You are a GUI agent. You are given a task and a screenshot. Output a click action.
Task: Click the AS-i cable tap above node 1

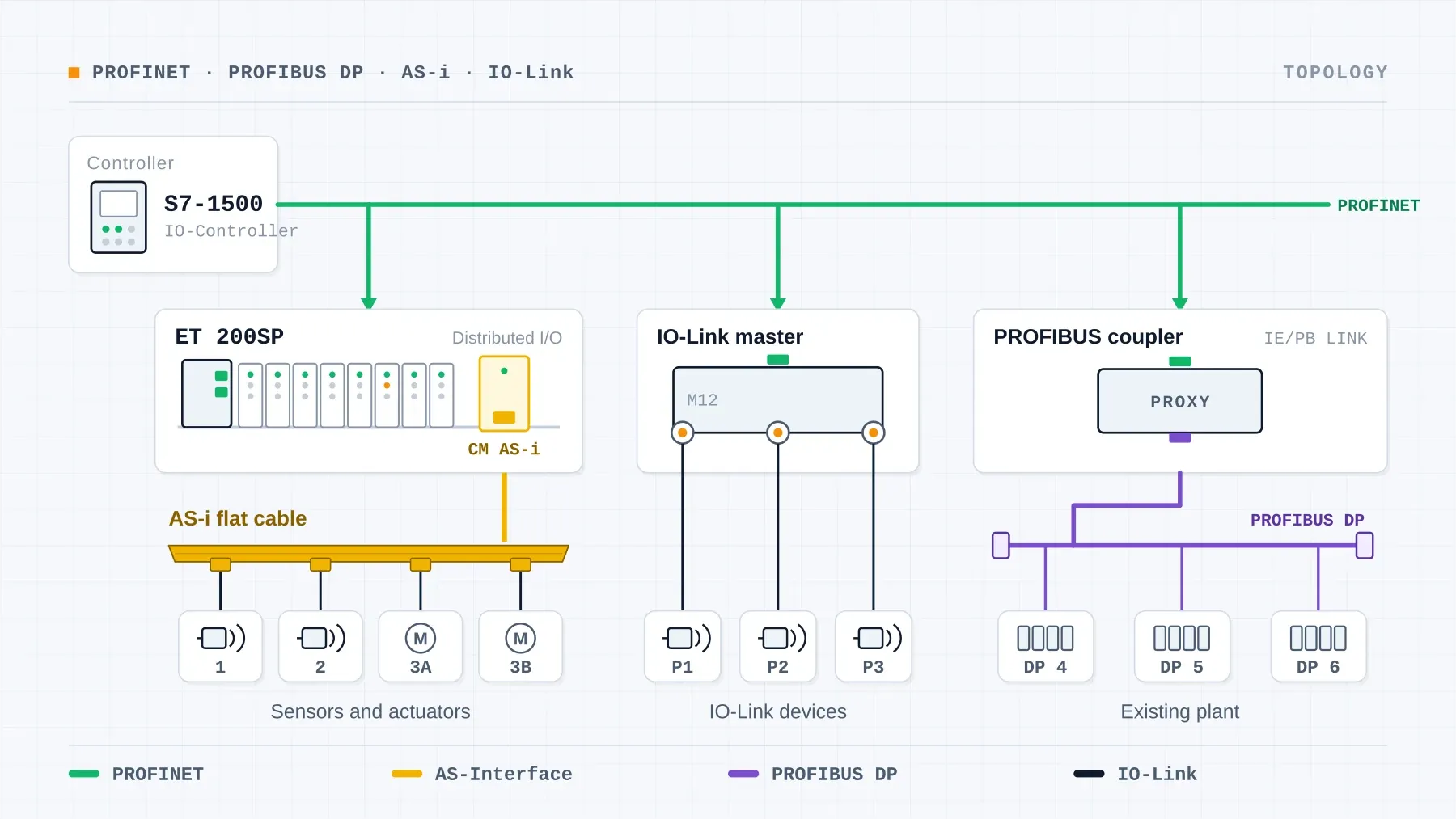pos(220,564)
